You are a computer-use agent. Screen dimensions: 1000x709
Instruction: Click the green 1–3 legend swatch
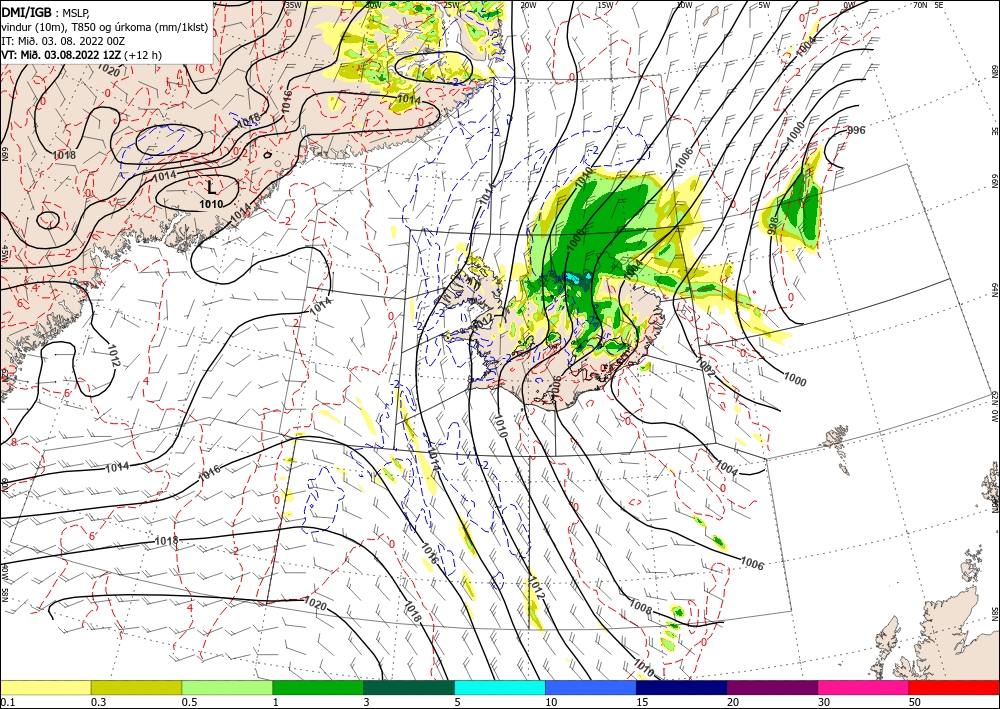(318, 687)
